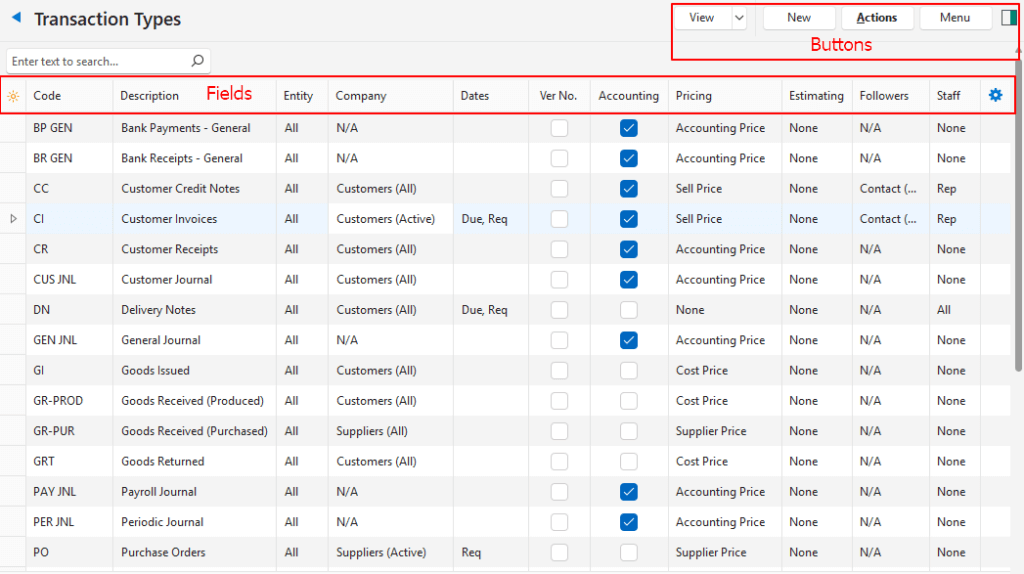Click the Pricing column header
The height and width of the screenshot is (574, 1024).
[x=694, y=96]
